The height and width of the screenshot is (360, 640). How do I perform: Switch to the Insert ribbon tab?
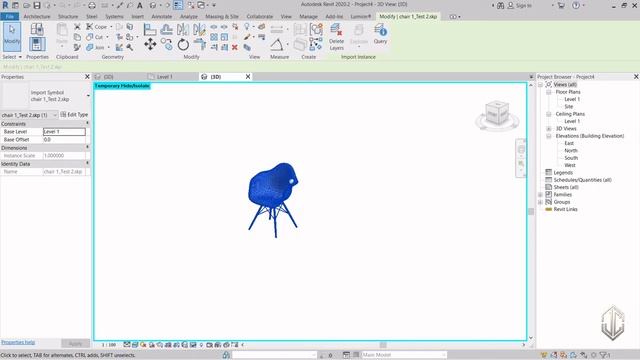138,16
